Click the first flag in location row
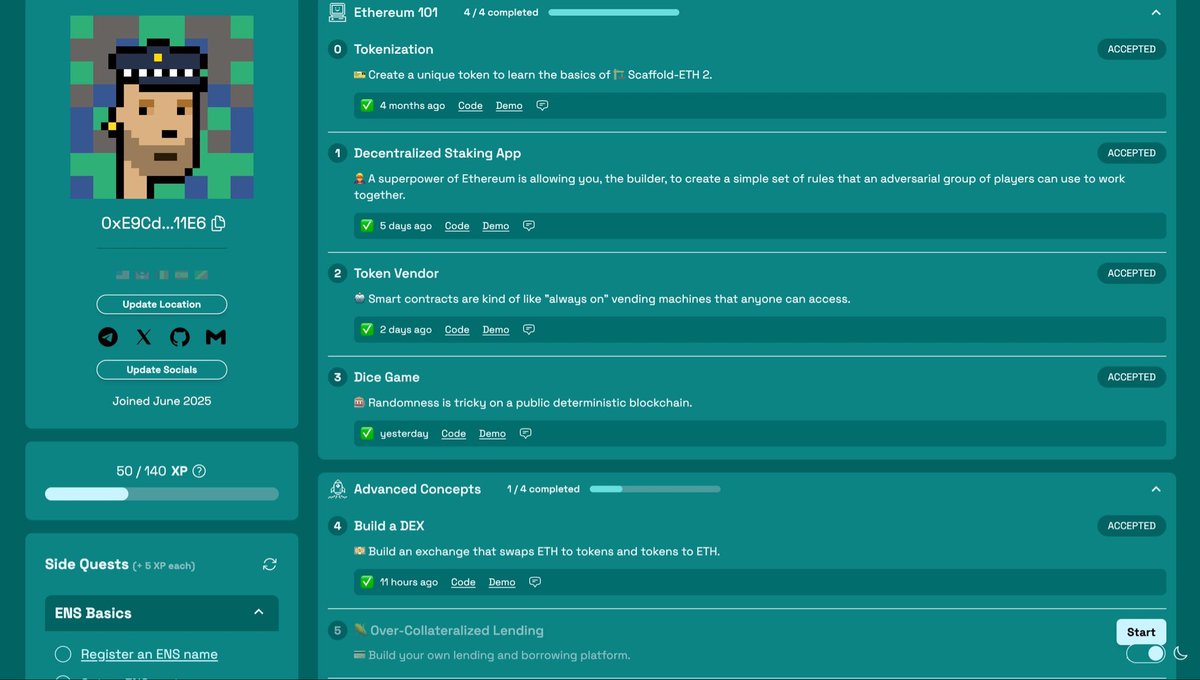Viewport: 1200px width, 680px height. click(x=123, y=275)
